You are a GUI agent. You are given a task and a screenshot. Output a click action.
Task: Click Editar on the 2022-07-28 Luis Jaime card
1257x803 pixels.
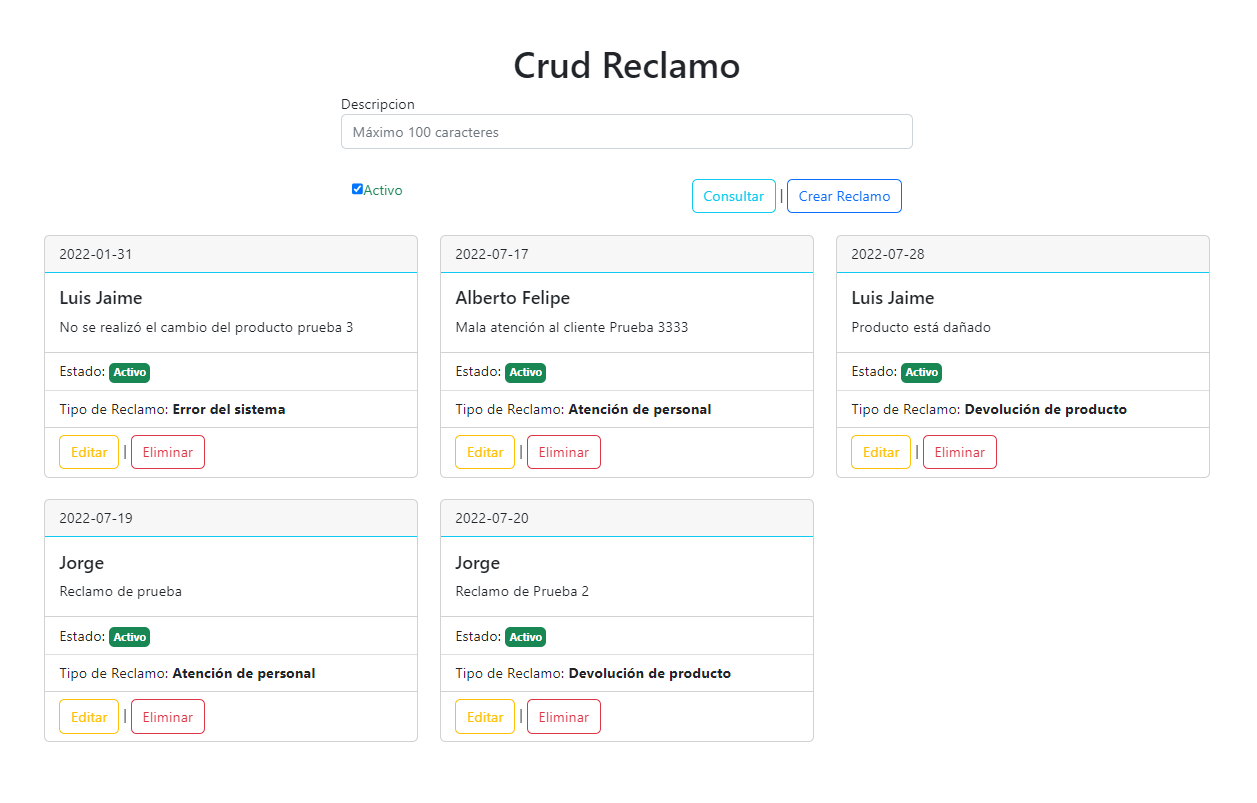tap(880, 451)
